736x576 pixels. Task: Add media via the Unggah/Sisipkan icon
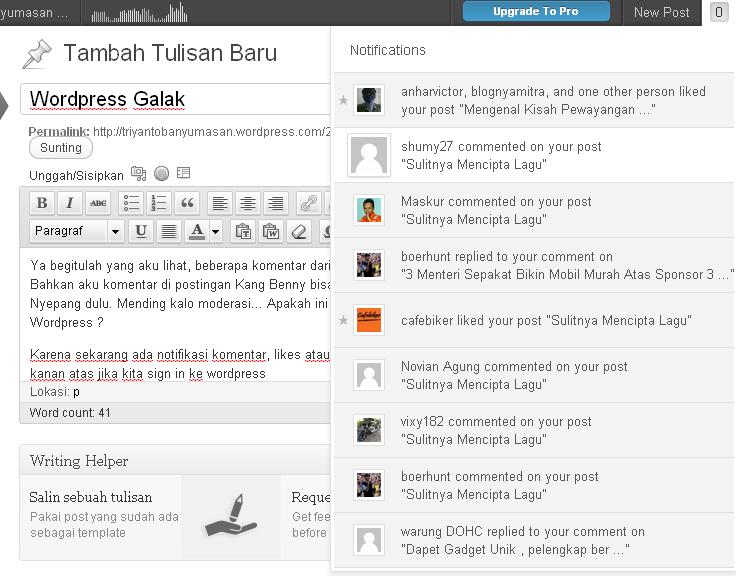(138, 174)
